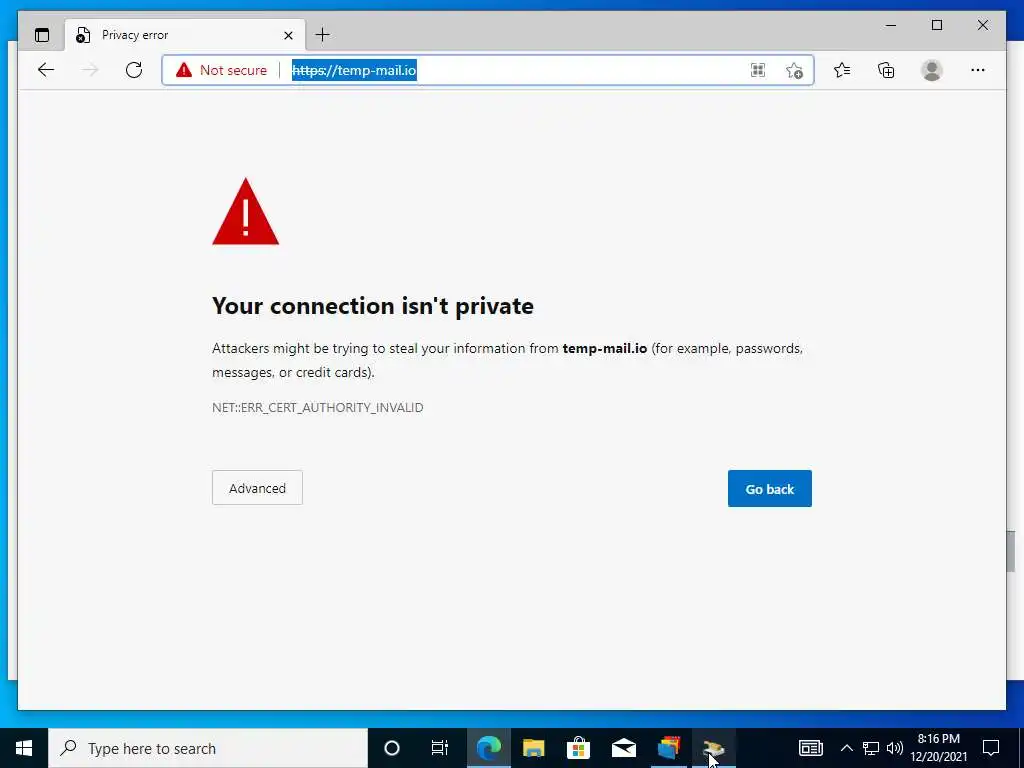The width and height of the screenshot is (1024, 768).
Task: Open Settings and more ellipsis menu
Action: [978, 70]
